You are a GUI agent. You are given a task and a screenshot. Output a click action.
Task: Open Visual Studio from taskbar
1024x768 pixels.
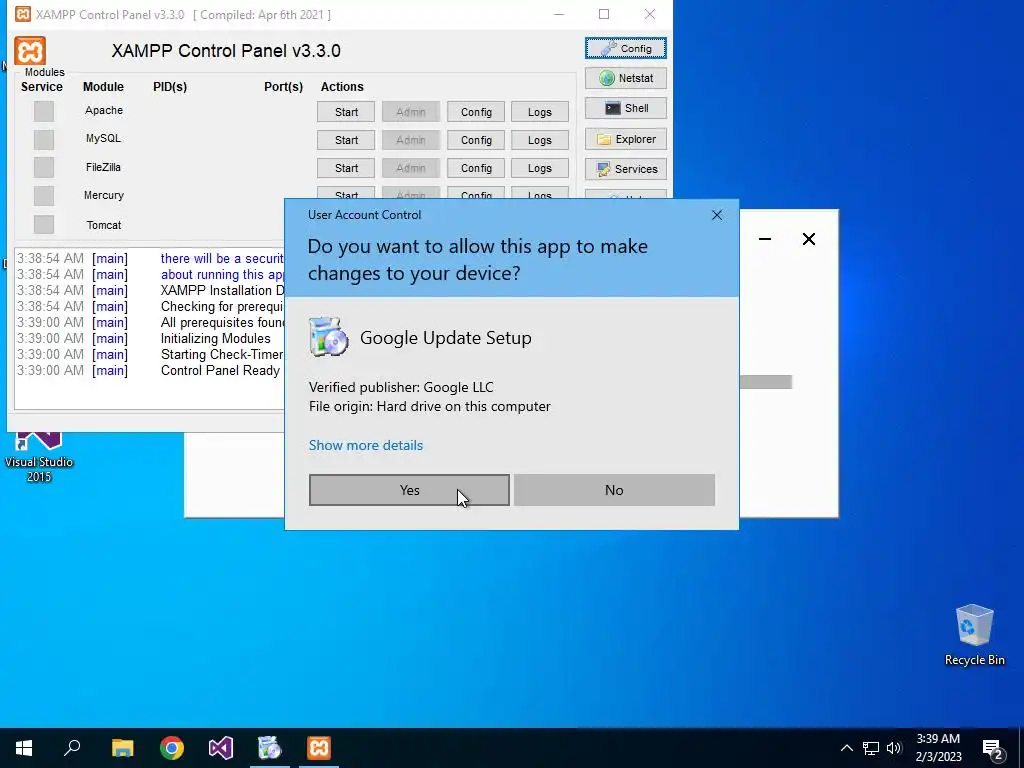221,748
